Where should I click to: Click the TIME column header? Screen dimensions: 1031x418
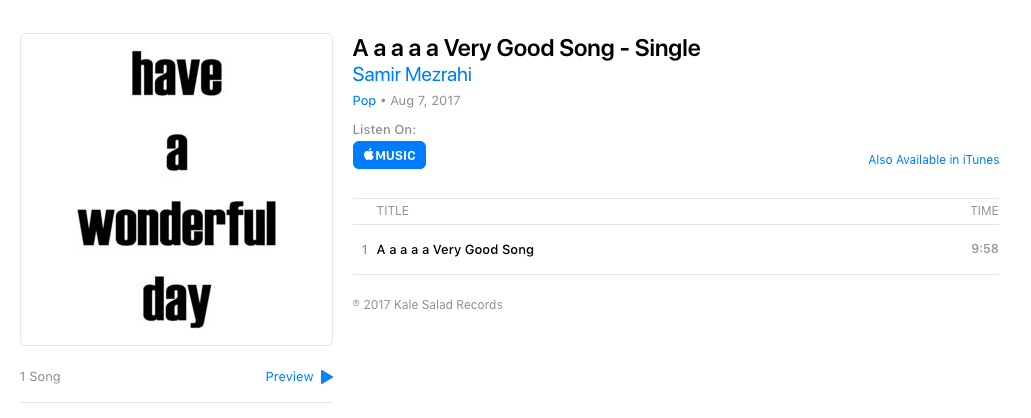pos(984,211)
